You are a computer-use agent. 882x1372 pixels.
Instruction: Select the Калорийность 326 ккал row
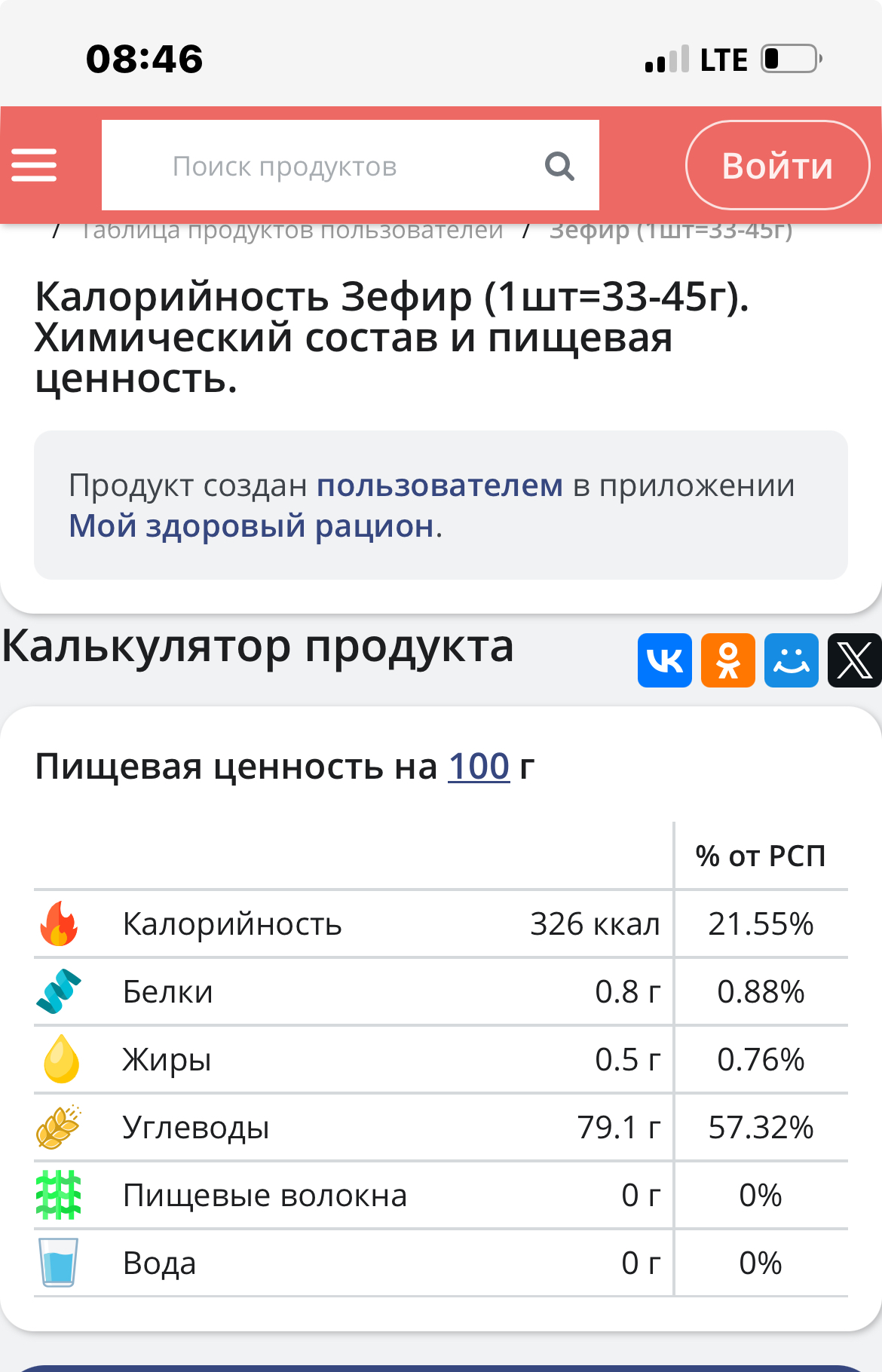[441, 923]
